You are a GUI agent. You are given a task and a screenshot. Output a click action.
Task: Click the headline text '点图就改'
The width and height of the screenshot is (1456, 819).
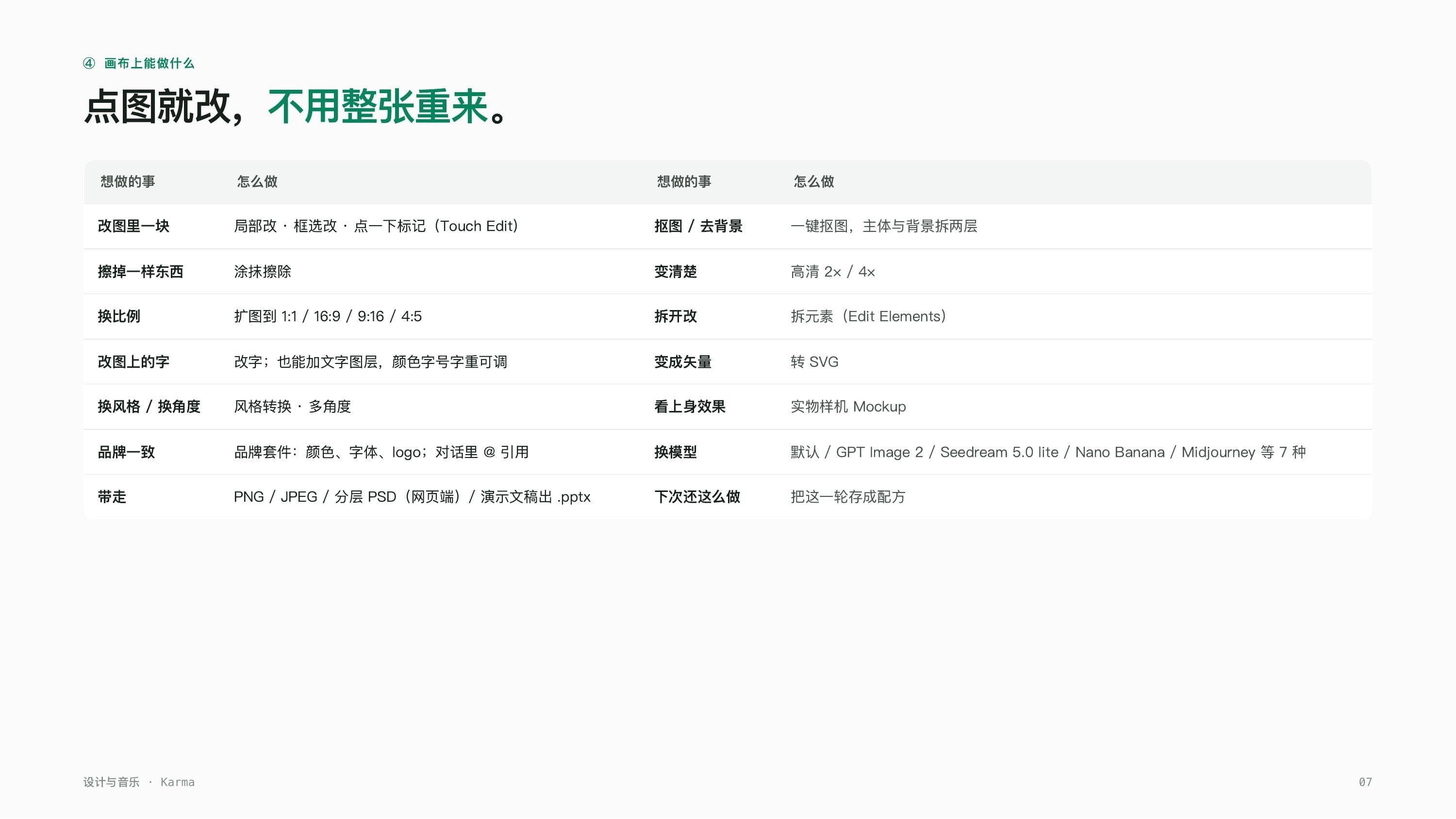[157, 106]
